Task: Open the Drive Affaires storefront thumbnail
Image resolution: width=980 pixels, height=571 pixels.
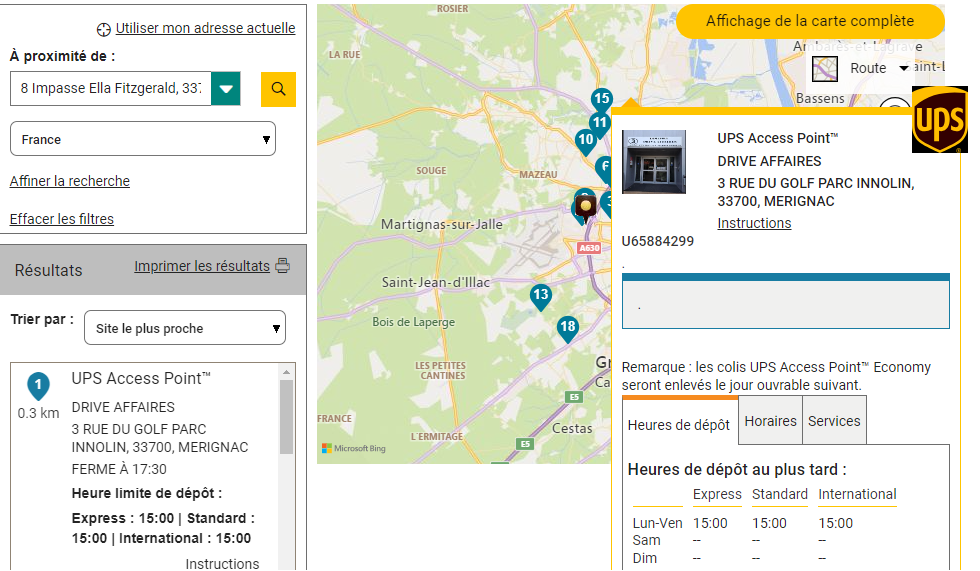Action: [654, 162]
